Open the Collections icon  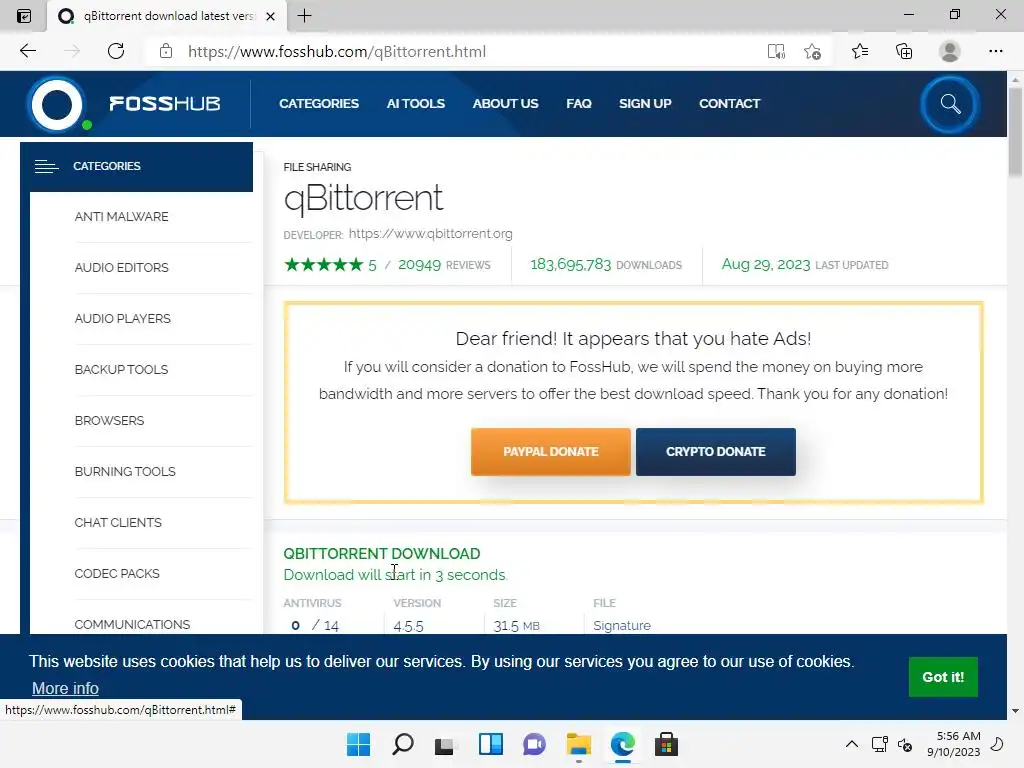click(904, 51)
